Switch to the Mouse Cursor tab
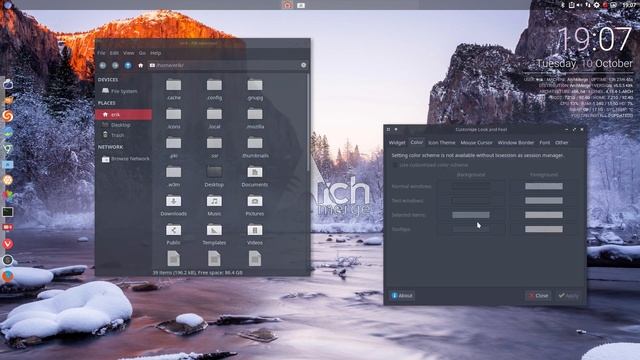Viewport: 640px width, 360px height. click(x=476, y=142)
